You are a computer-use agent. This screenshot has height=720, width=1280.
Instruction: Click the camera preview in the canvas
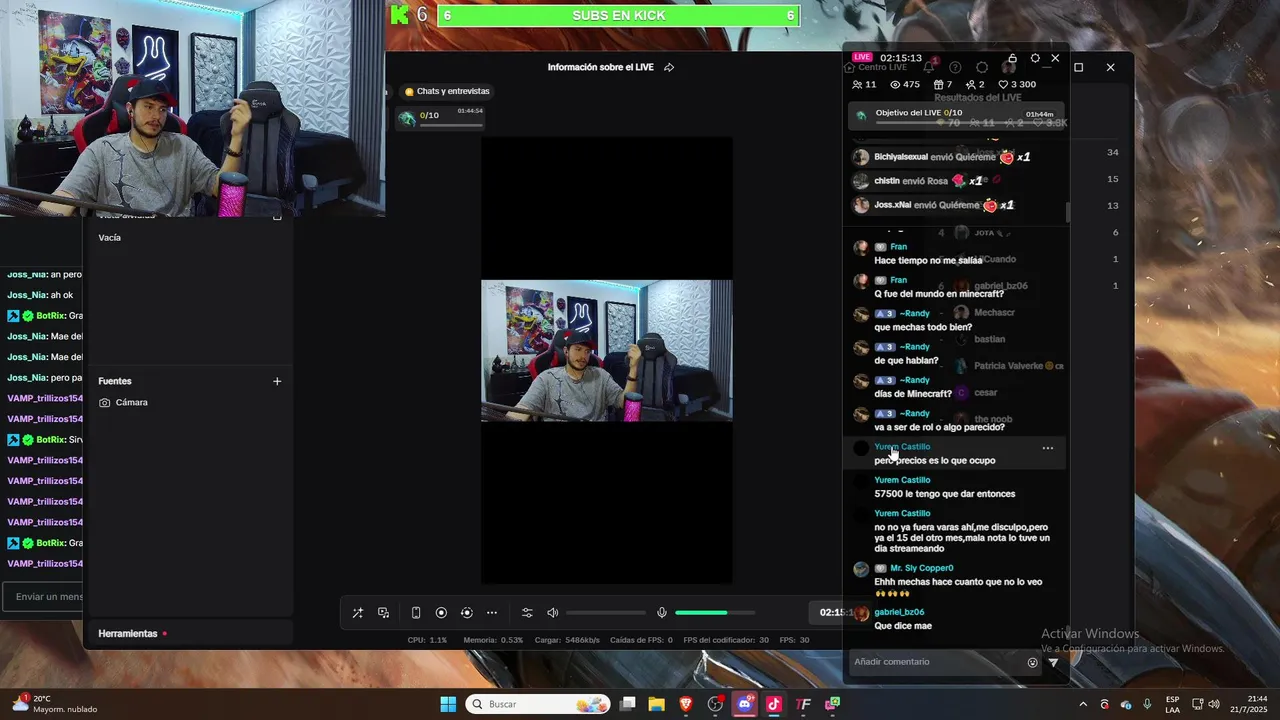[x=607, y=351]
